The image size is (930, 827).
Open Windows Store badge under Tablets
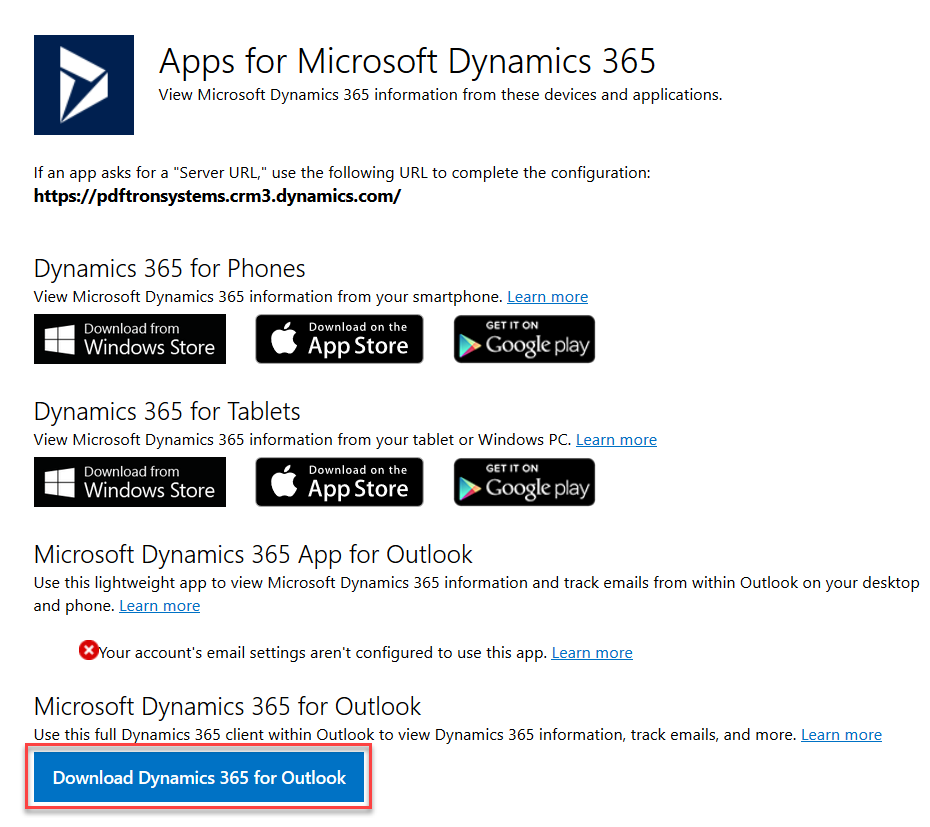130,482
